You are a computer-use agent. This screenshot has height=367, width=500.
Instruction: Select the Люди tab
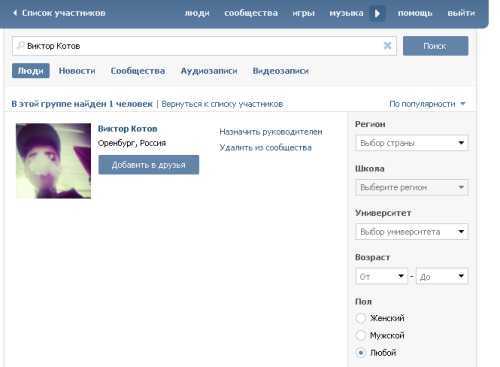click(31, 71)
